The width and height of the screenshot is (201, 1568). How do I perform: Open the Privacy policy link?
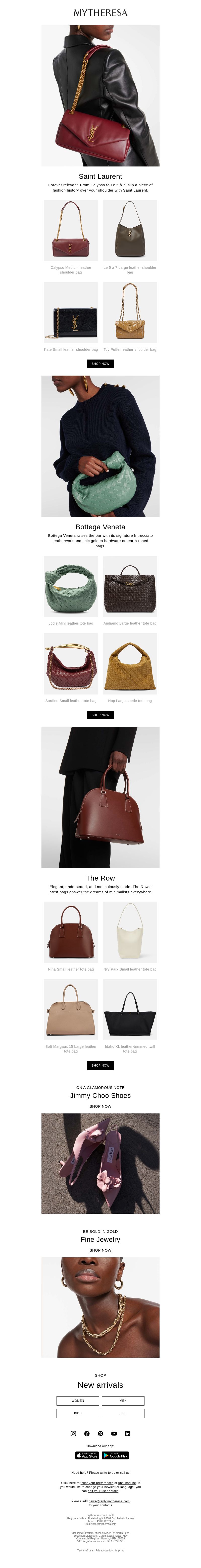point(104,1550)
